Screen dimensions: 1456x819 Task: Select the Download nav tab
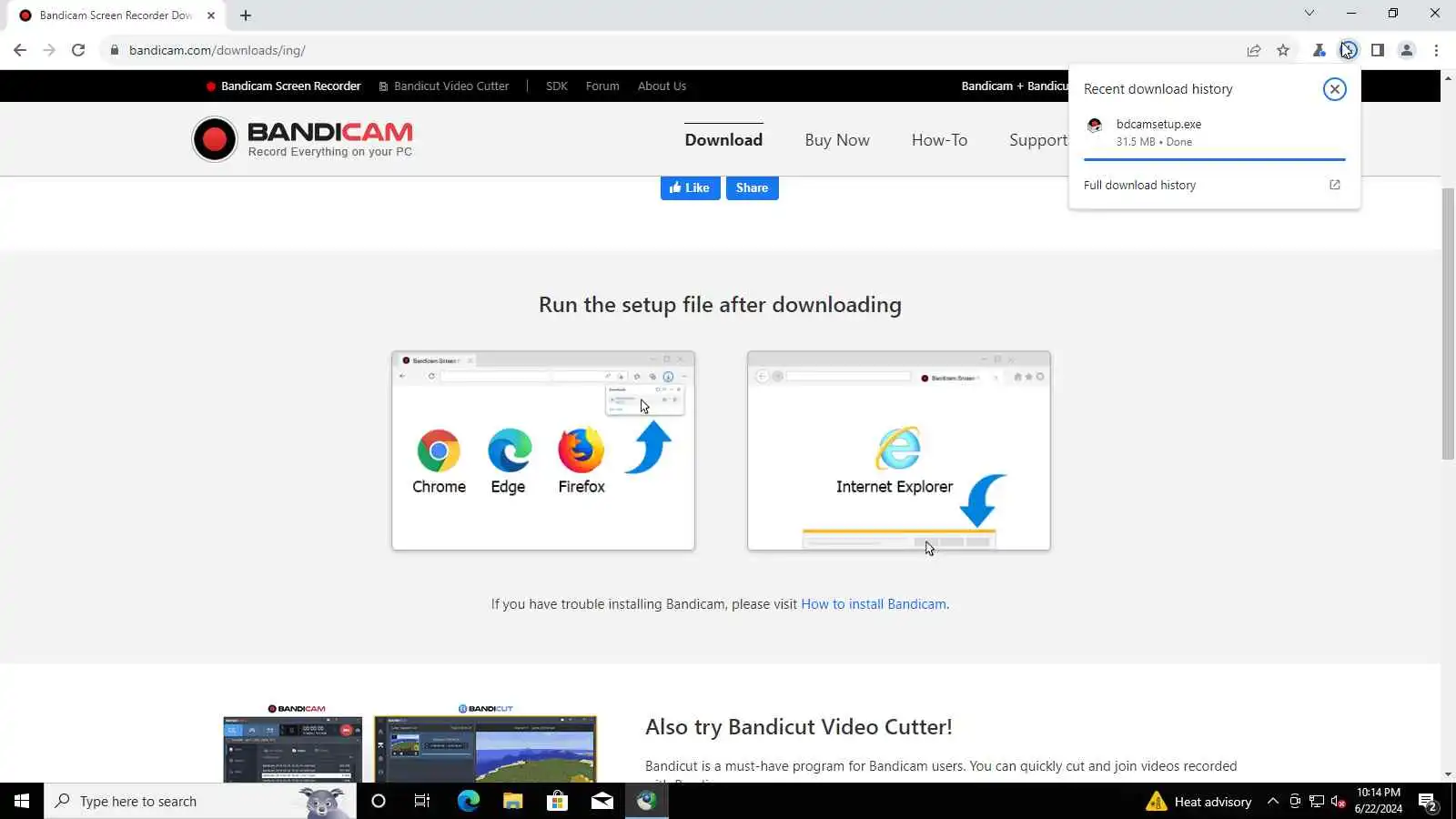point(723,140)
